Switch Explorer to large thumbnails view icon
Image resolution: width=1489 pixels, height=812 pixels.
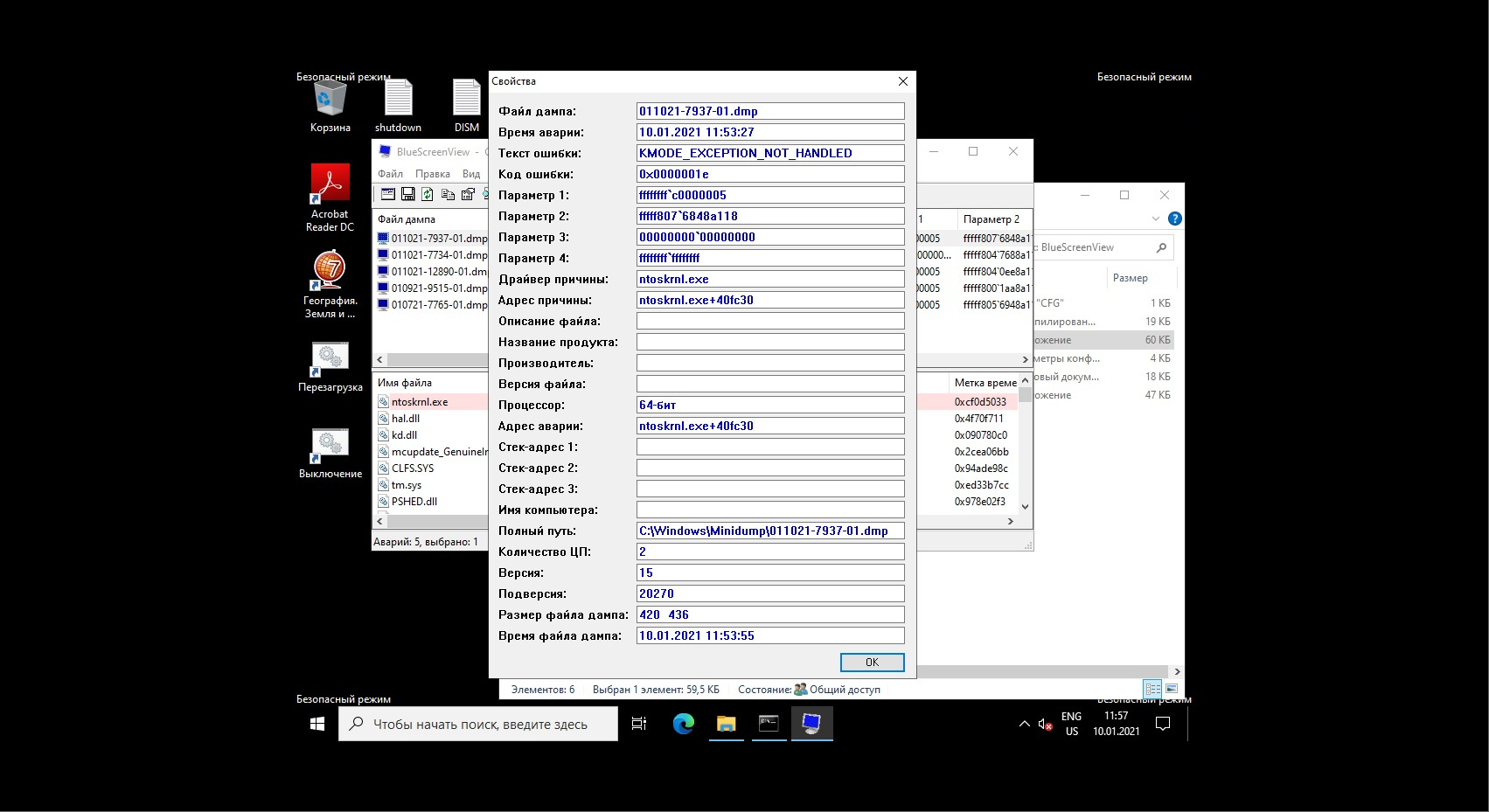(1172, 689)
